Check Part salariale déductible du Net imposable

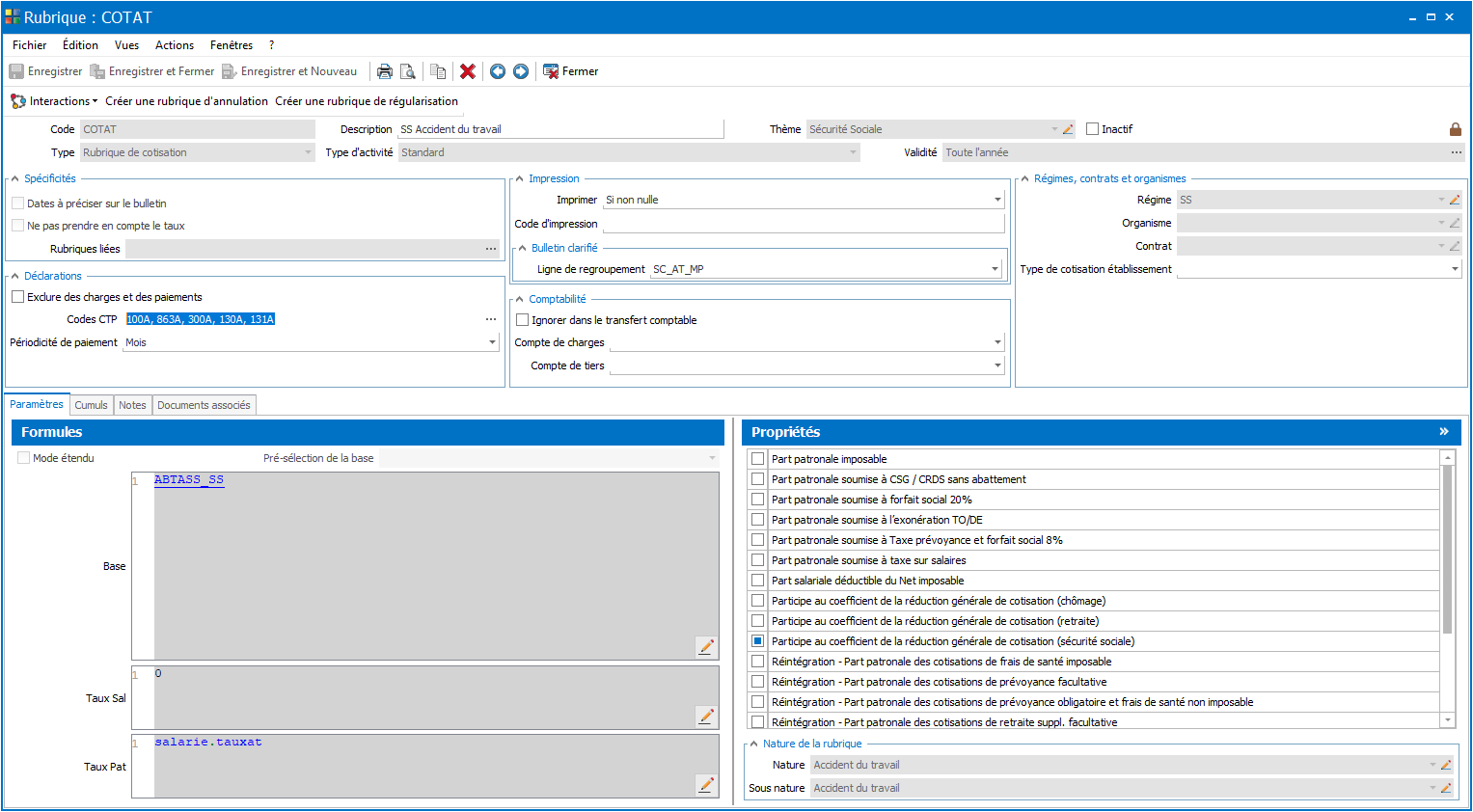(758, 581)
